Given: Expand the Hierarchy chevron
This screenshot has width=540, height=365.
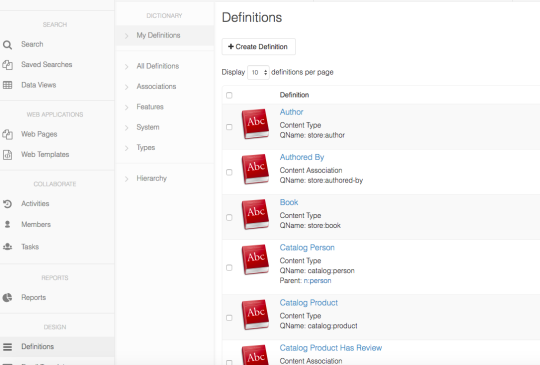Looking at the screenshot, I should tap(126, 179).
